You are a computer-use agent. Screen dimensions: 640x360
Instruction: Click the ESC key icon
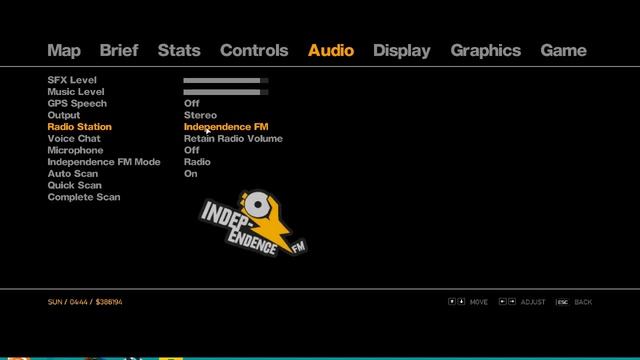562,302
